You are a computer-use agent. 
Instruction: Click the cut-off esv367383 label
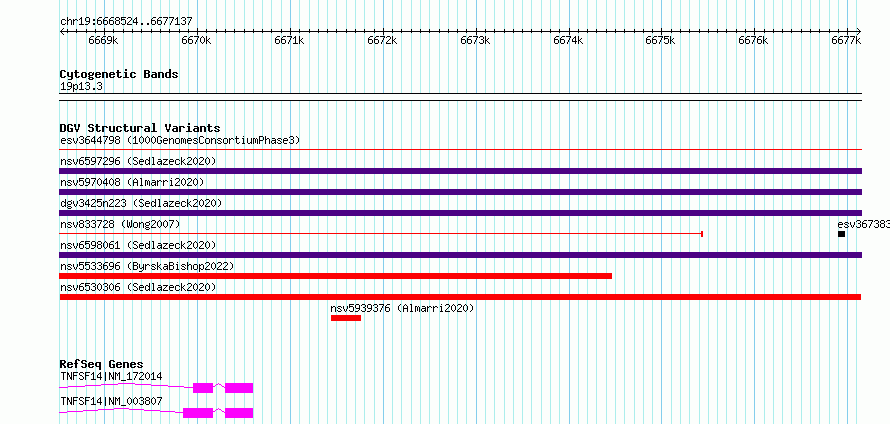pos(863,224)
